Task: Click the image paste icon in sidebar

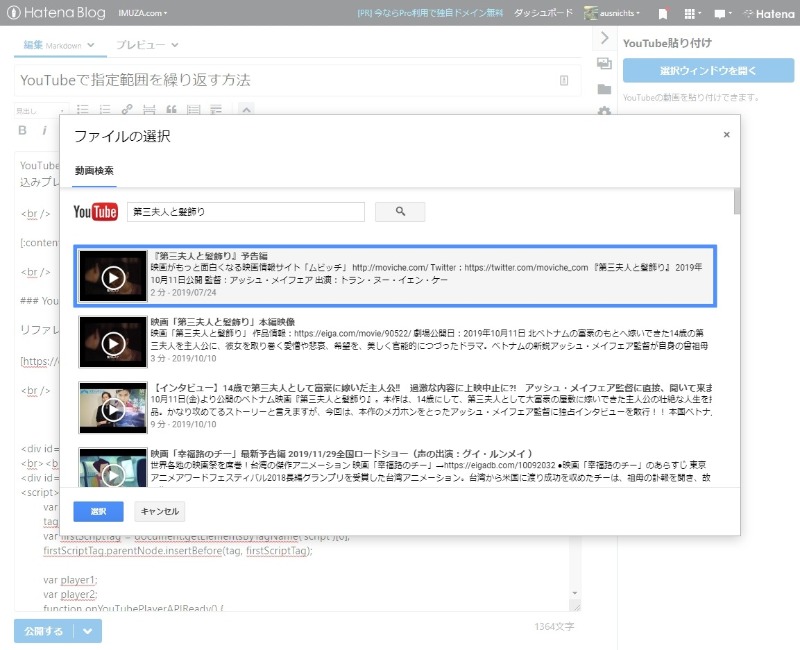Action: point(604,64)
